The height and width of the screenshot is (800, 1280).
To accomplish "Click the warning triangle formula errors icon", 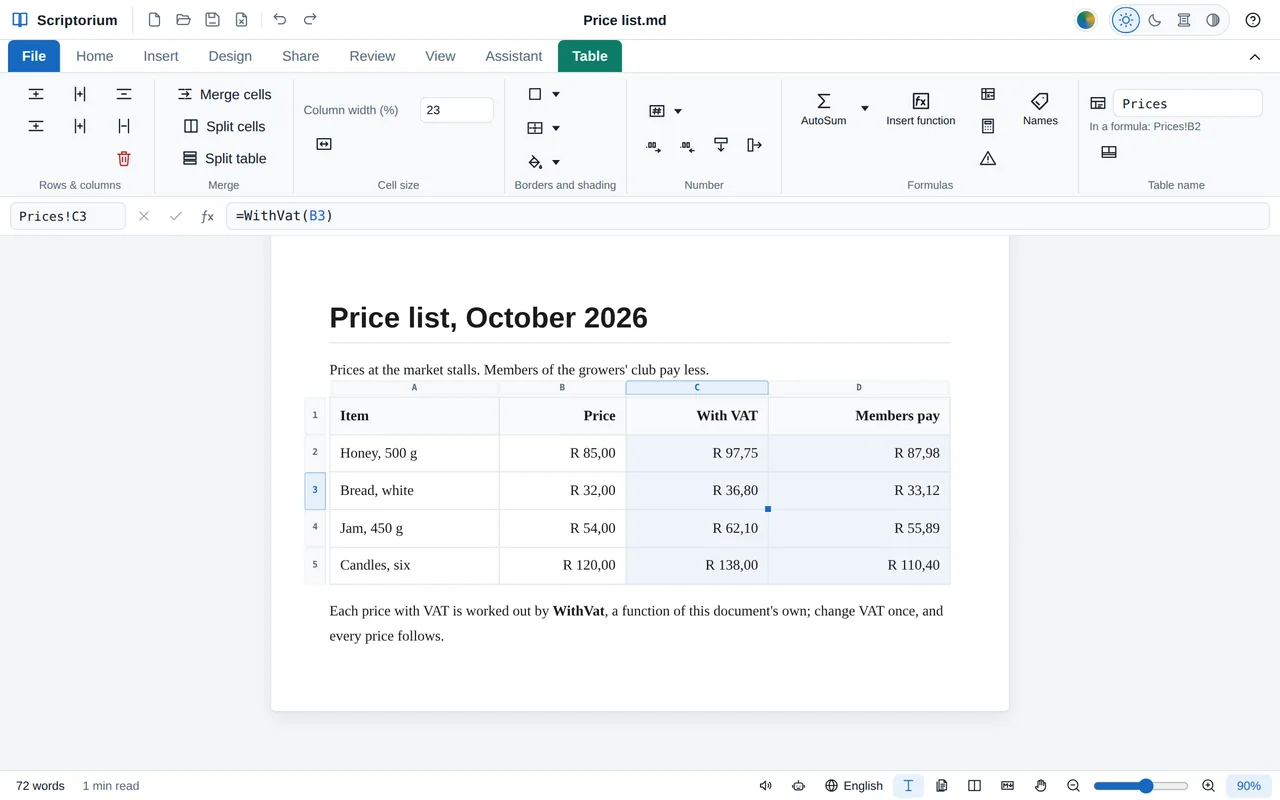I will click(x=988, y=158).
